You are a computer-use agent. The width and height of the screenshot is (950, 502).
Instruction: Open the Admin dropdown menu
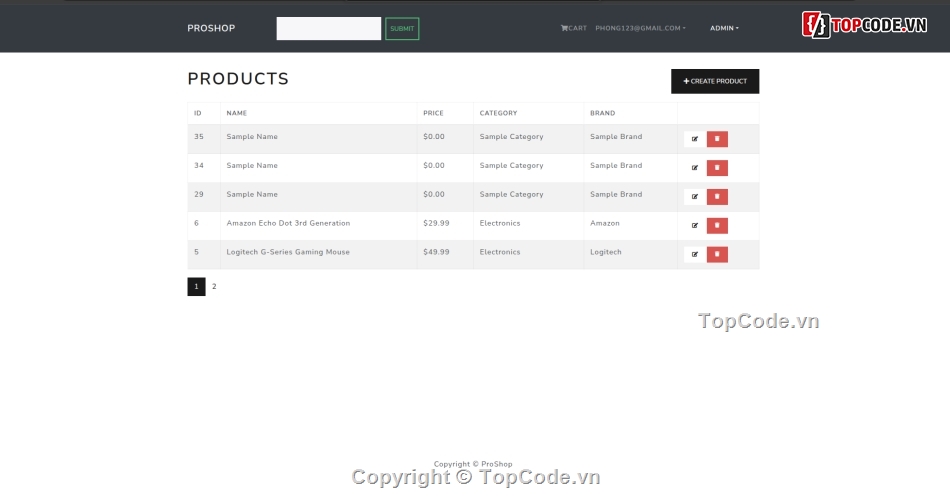[724, 28]
